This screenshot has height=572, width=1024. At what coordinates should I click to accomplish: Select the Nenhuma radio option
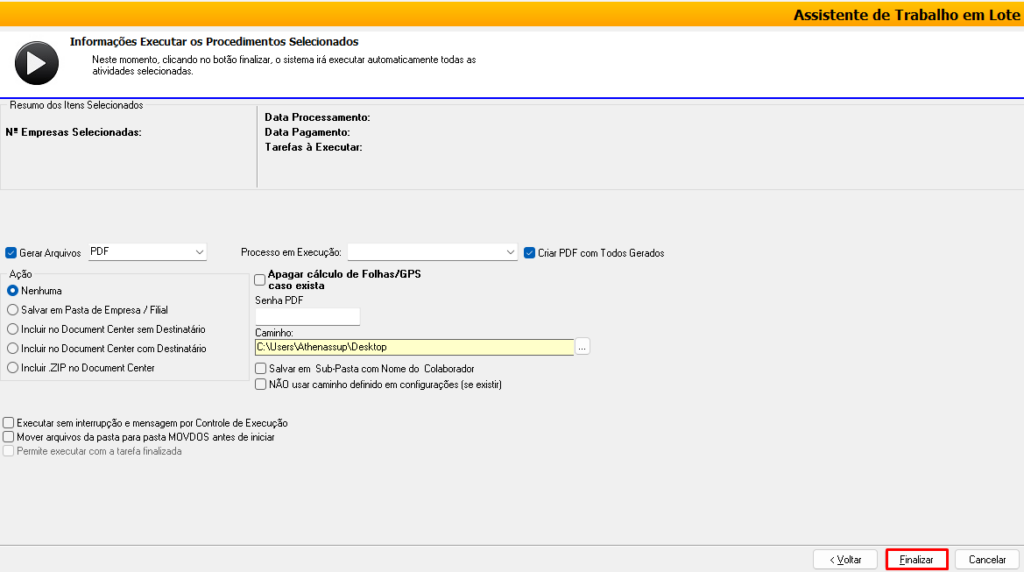coord(13,290)
